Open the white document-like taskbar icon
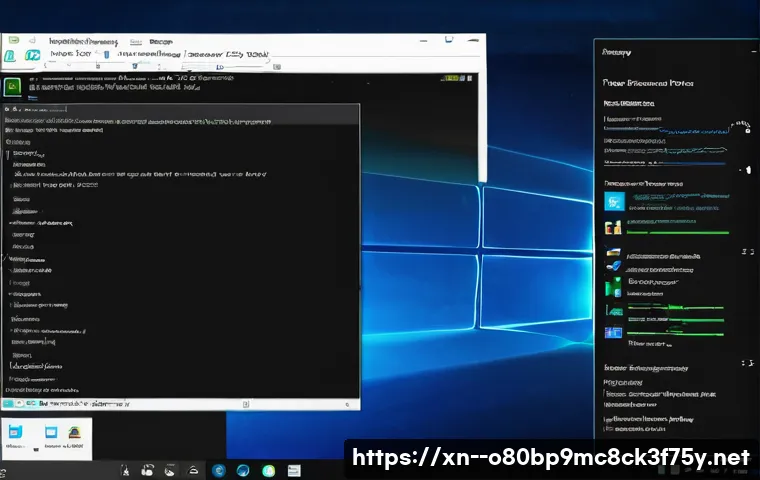This screenshot has height=480, width=760. (x=294, y=470)
